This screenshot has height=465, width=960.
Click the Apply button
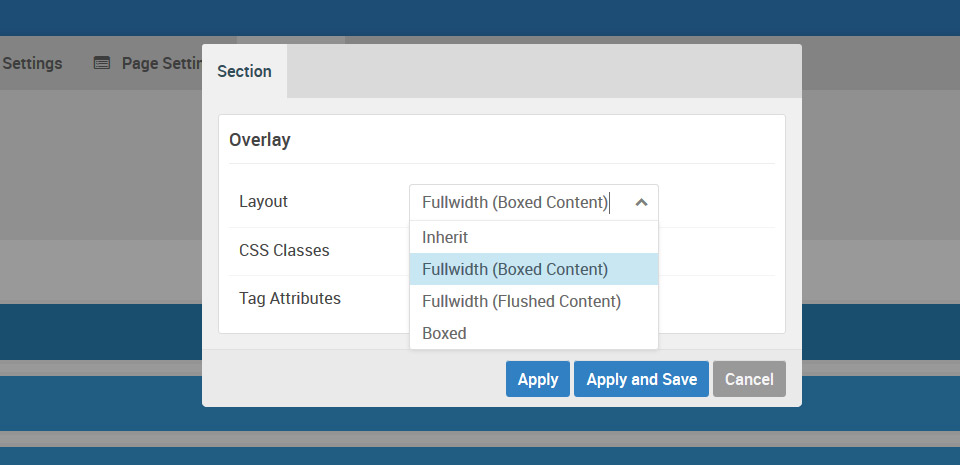538,379
